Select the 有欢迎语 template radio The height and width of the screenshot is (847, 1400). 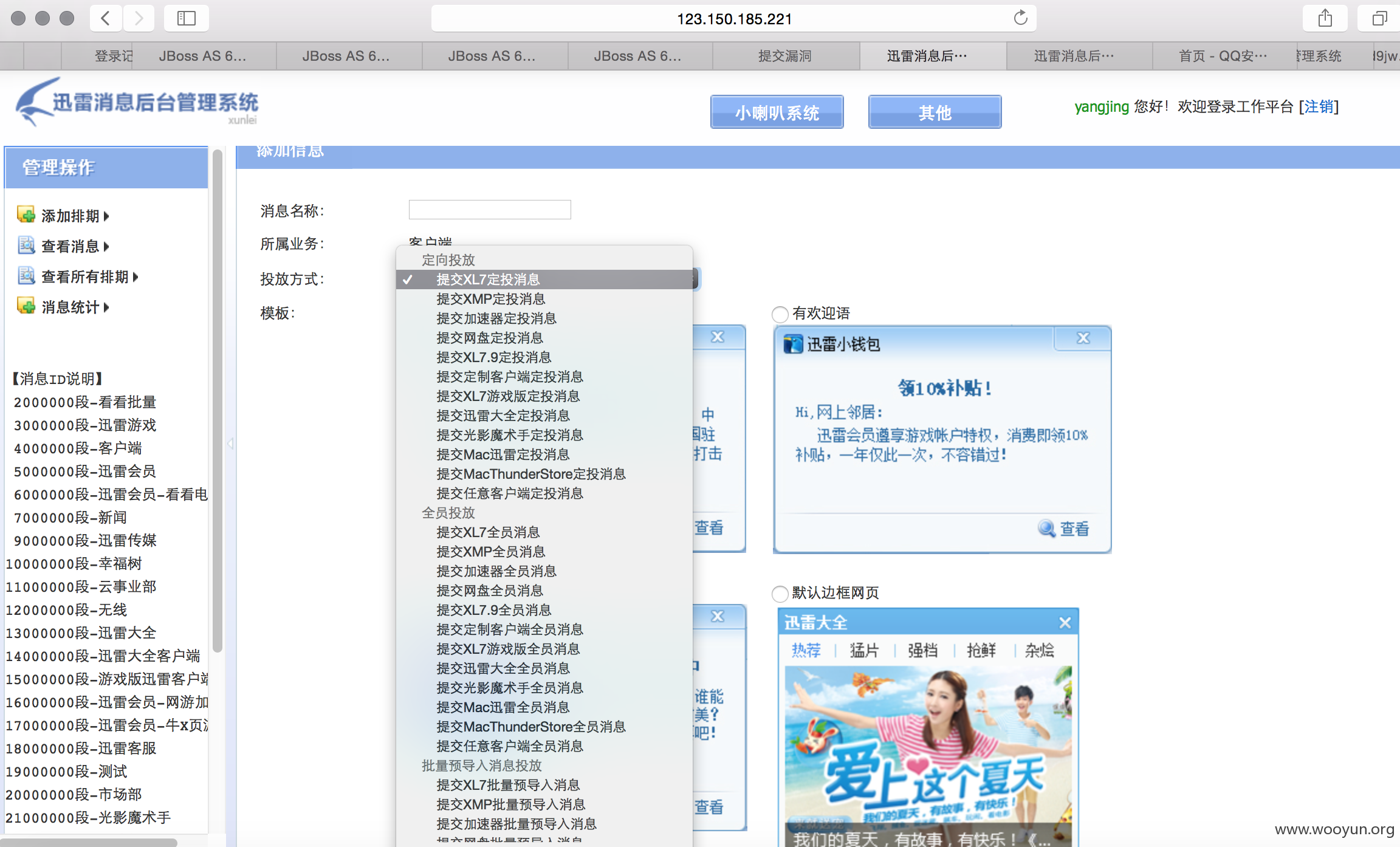pos(780,314)
